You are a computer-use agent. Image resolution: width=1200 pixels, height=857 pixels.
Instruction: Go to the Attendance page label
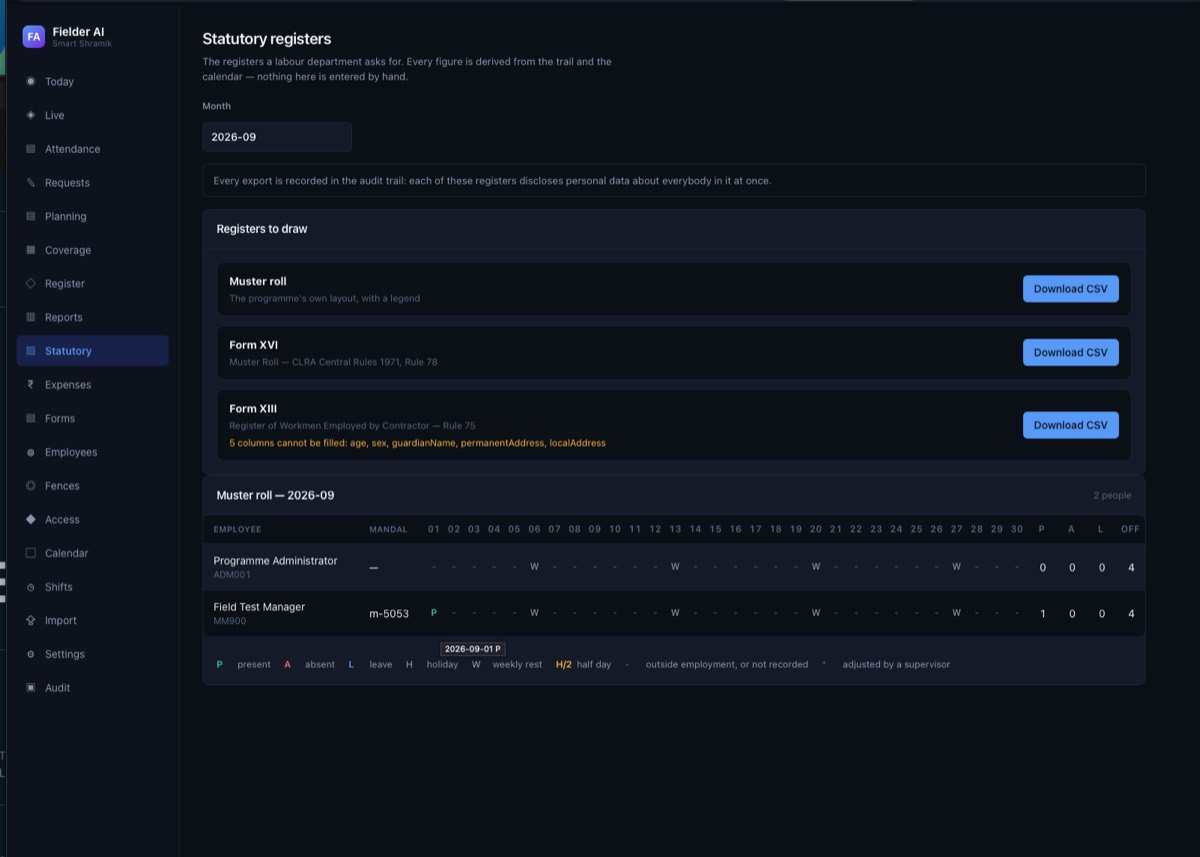point(72,149)
